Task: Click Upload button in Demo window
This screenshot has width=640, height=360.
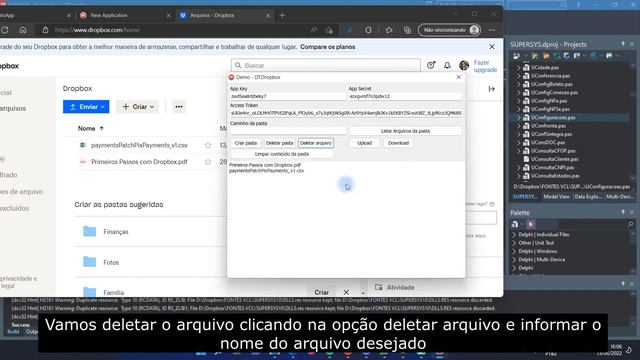Action: click(364, 143)
